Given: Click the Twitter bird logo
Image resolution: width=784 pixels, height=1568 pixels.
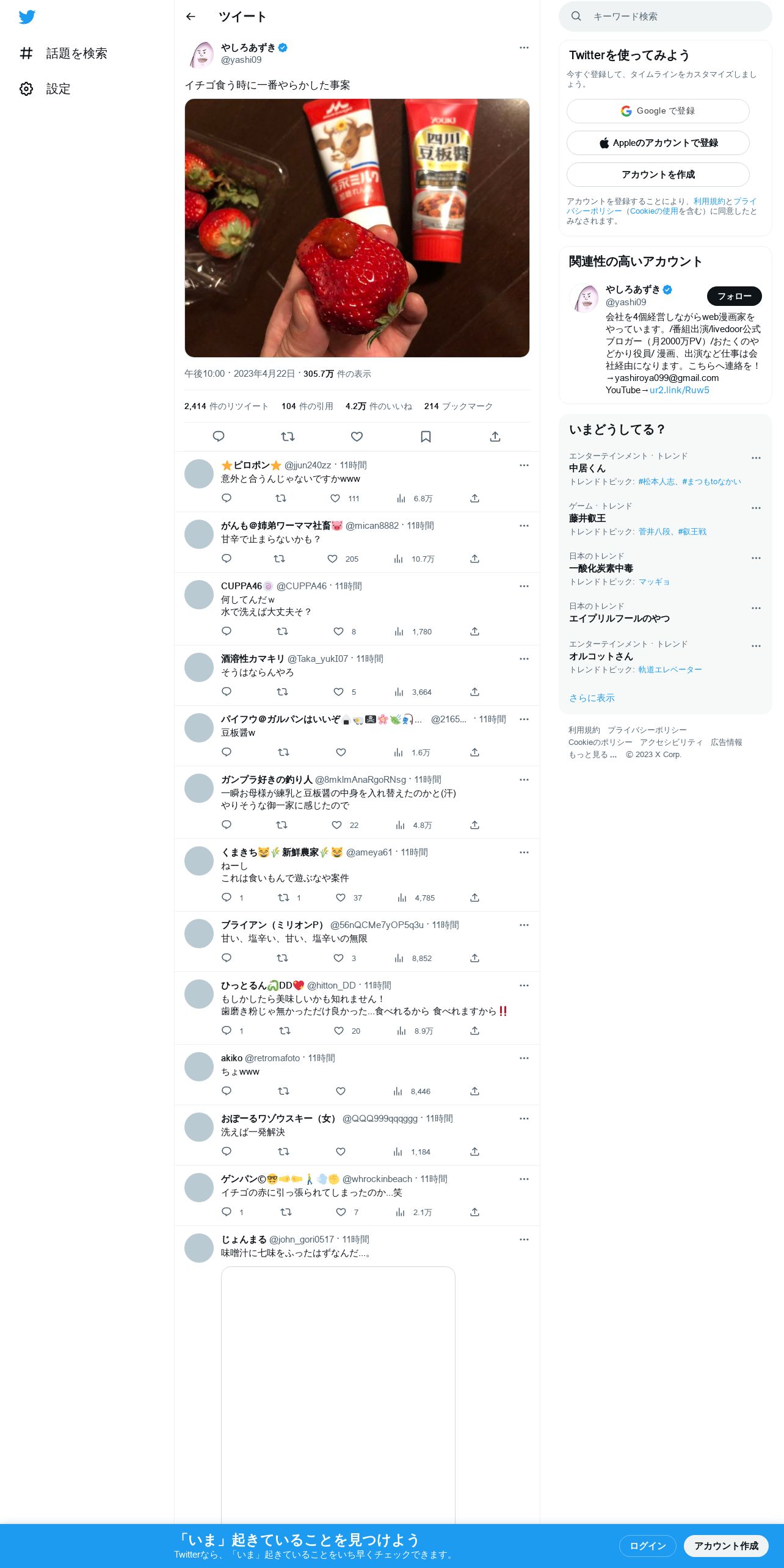Looking at the screenshot, I should [27, 17].
